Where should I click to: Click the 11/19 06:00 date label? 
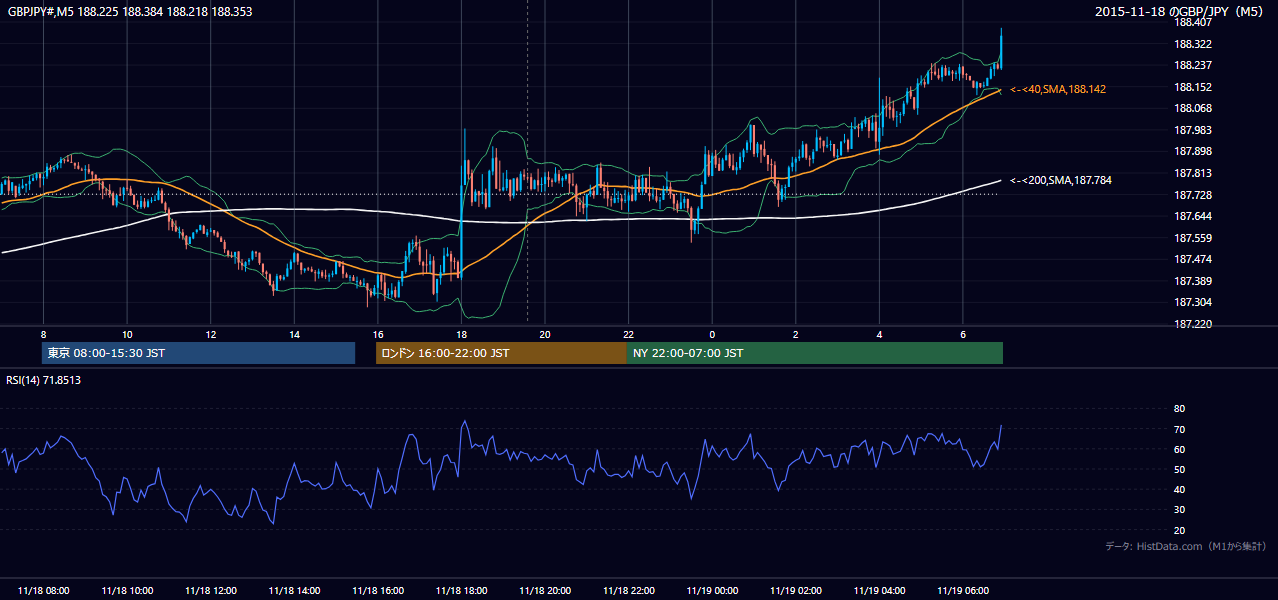tap(963, 591)
